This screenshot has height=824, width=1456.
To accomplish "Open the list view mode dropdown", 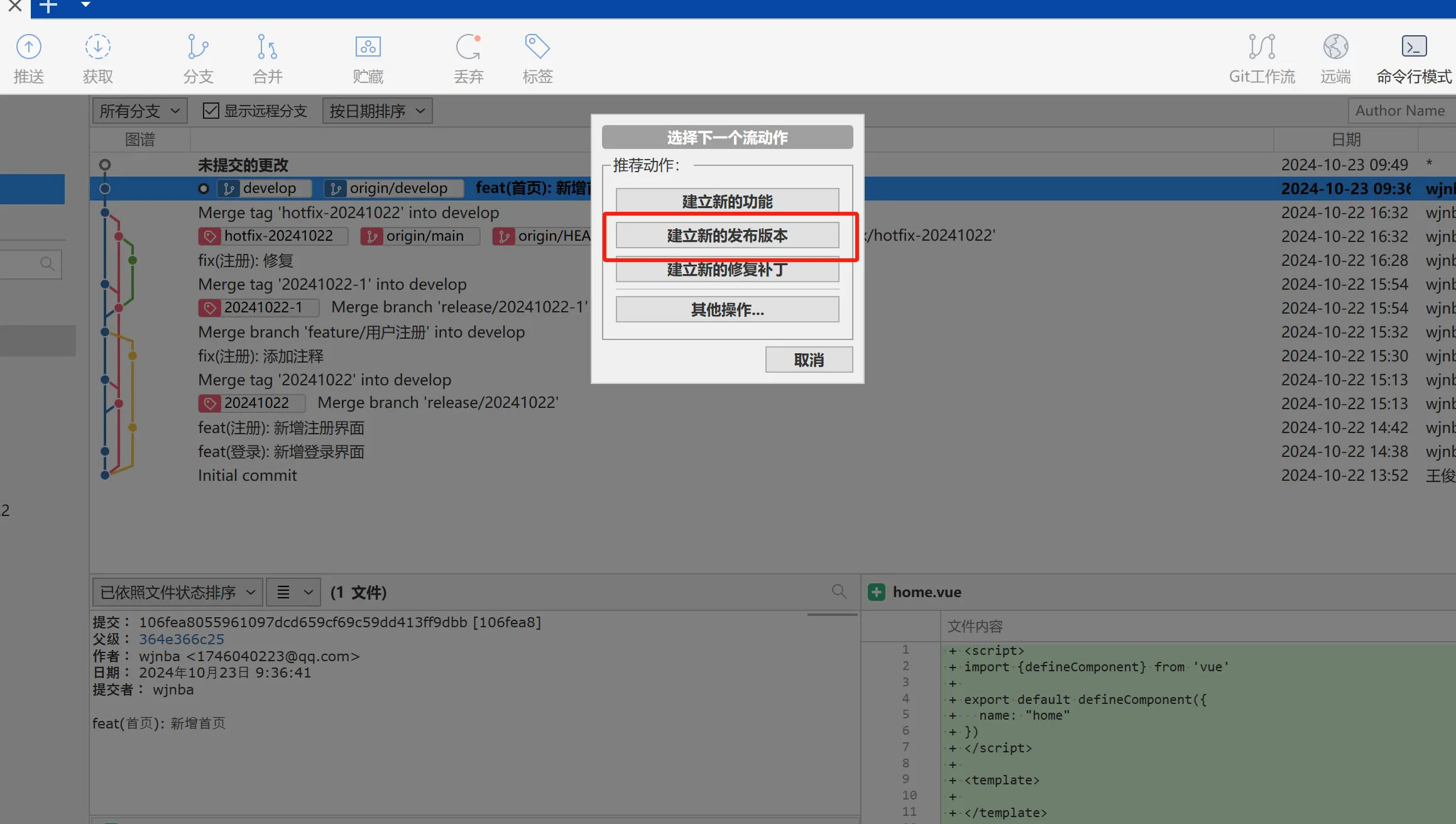I will (x=293, y=592).
